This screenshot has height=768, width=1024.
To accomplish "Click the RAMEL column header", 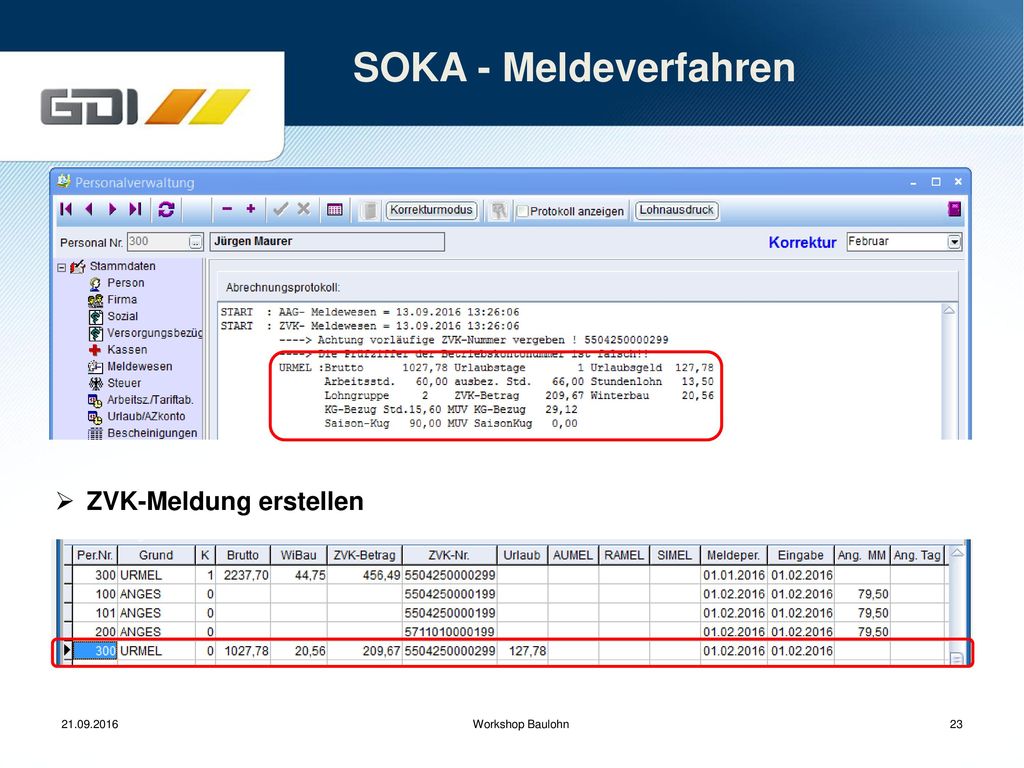I will coord(624,555).
